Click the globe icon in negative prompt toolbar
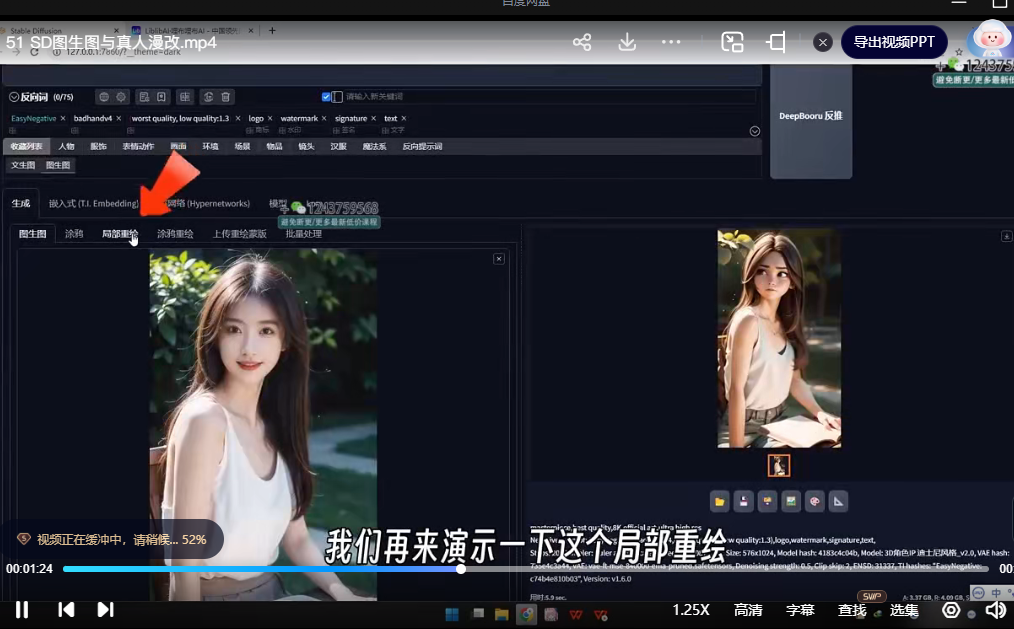This screenshot has width=1014, height=629. coord(103,97)
